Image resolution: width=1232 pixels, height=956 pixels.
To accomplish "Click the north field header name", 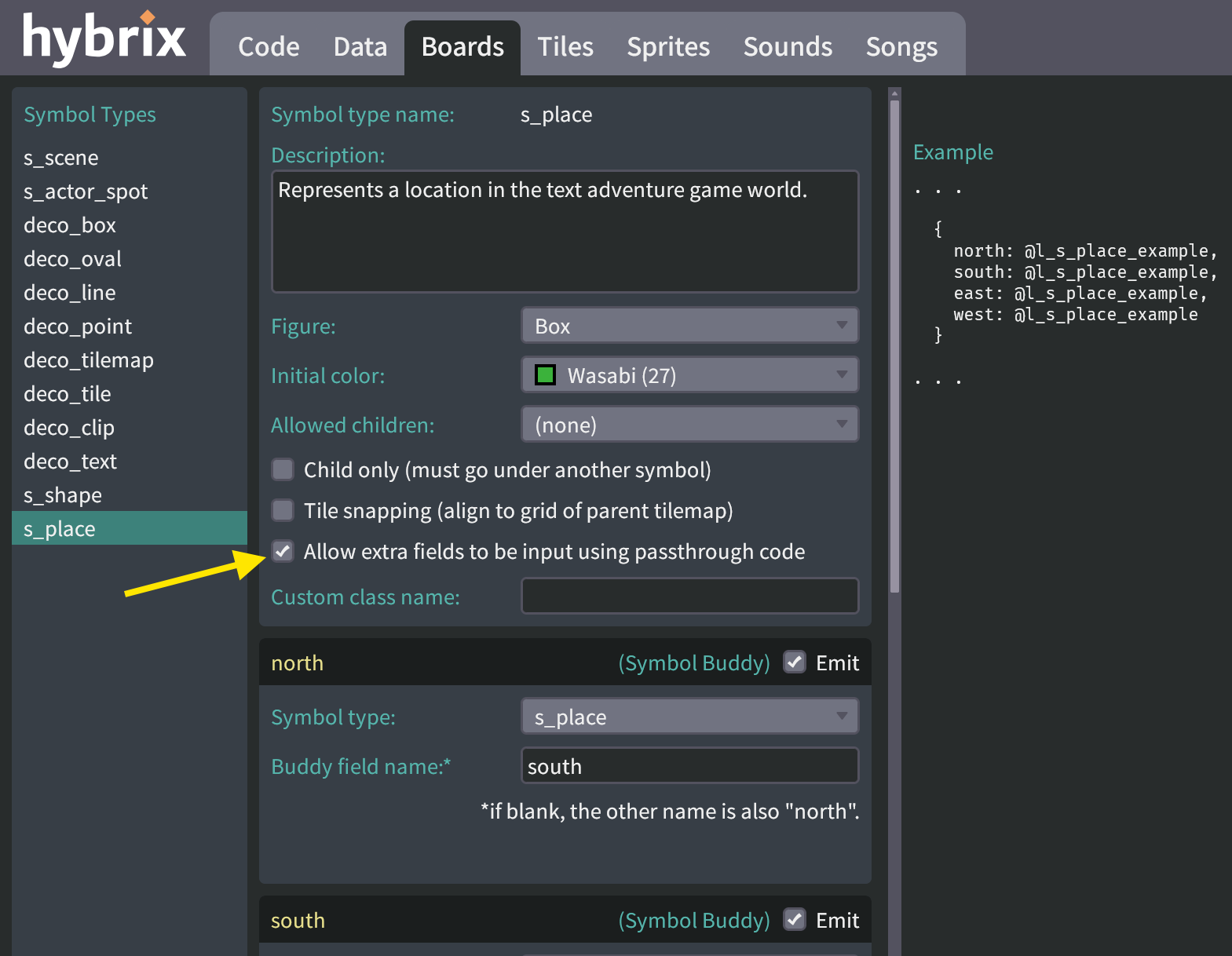I will (297, 663).
